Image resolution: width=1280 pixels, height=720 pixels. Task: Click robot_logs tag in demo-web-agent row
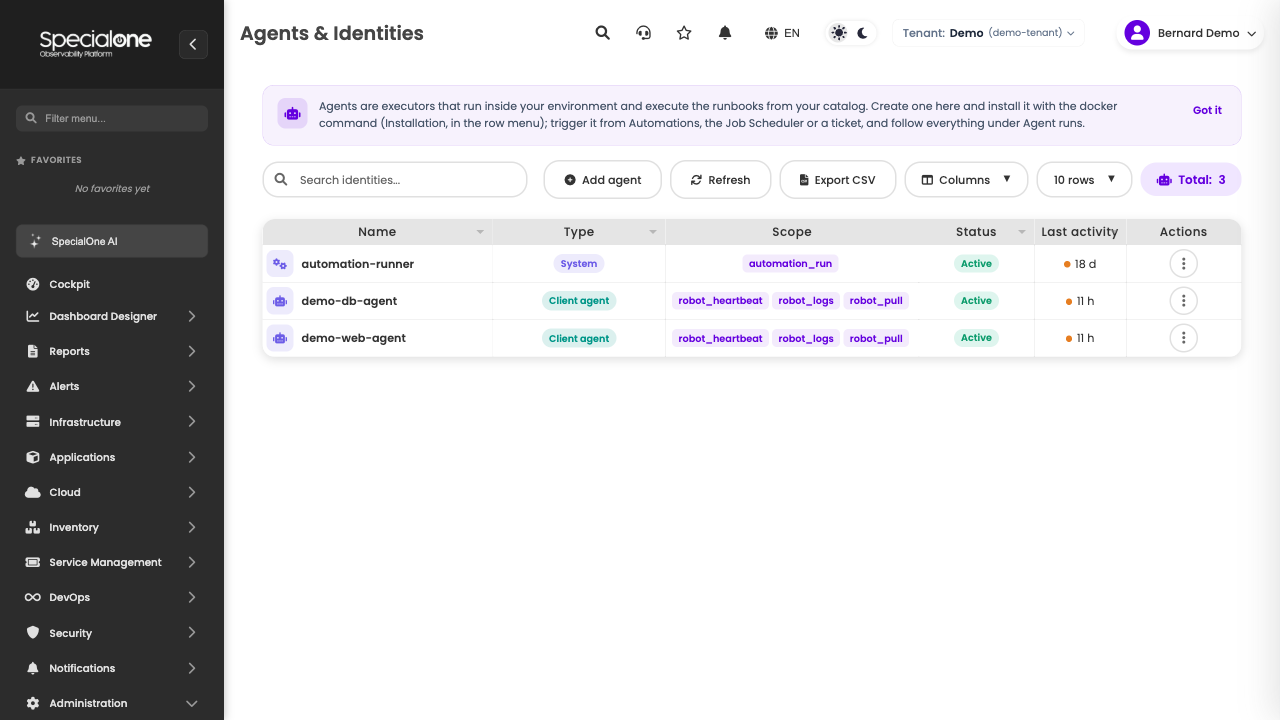coord(806,338)
